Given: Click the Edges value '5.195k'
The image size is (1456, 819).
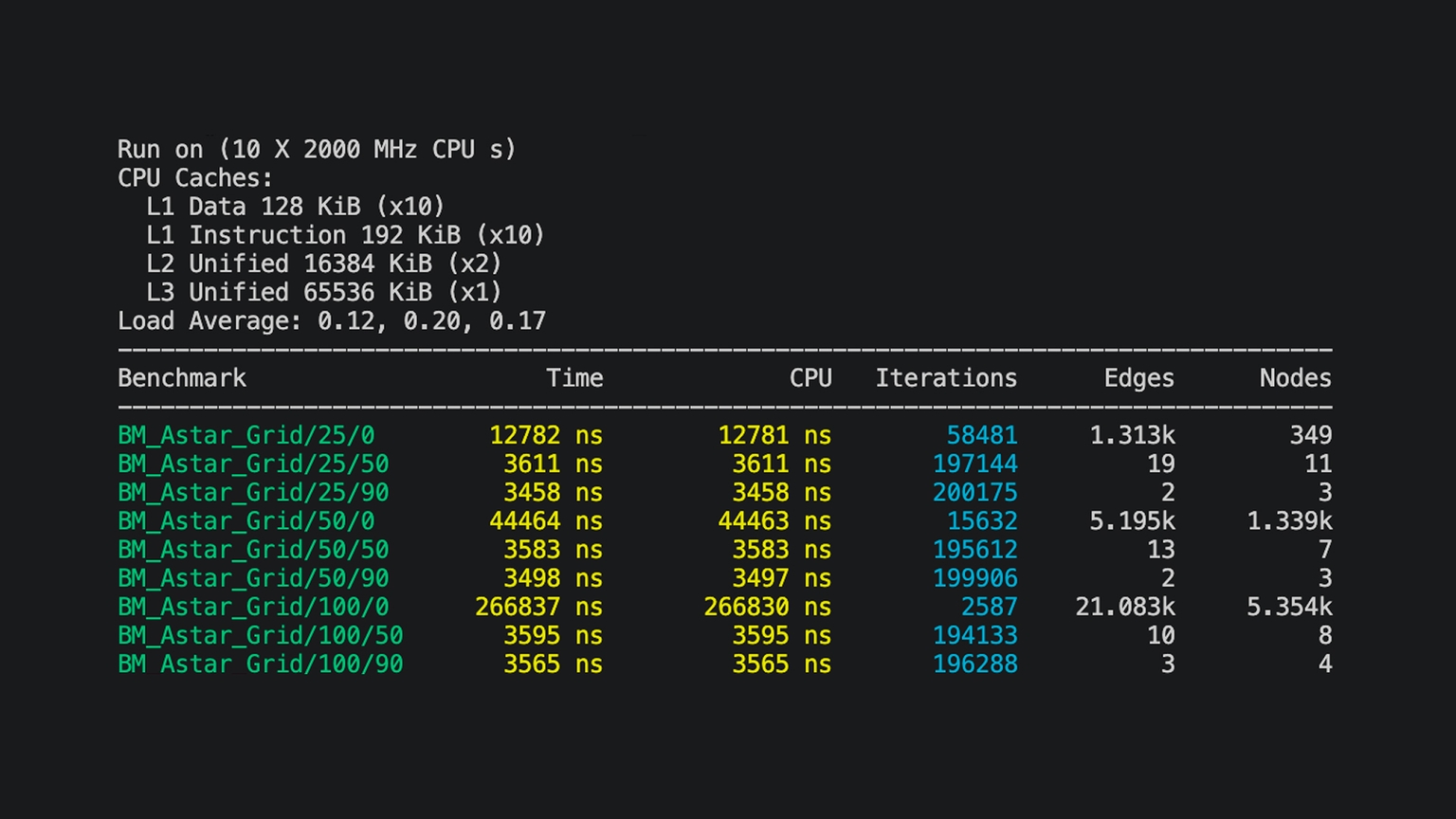Looking at the screenshot, I should point(1132,520).
